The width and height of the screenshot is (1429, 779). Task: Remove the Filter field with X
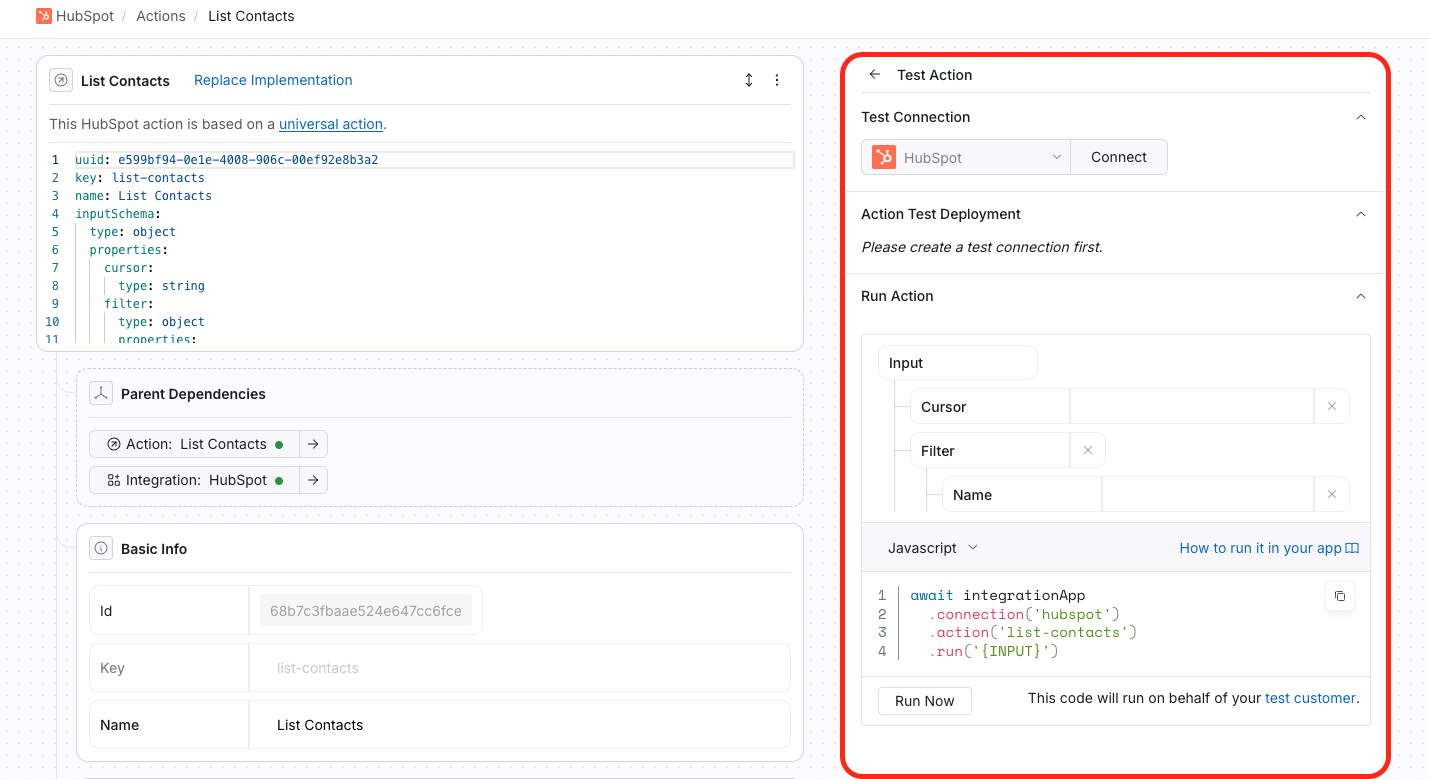[x=1088, y=451]
